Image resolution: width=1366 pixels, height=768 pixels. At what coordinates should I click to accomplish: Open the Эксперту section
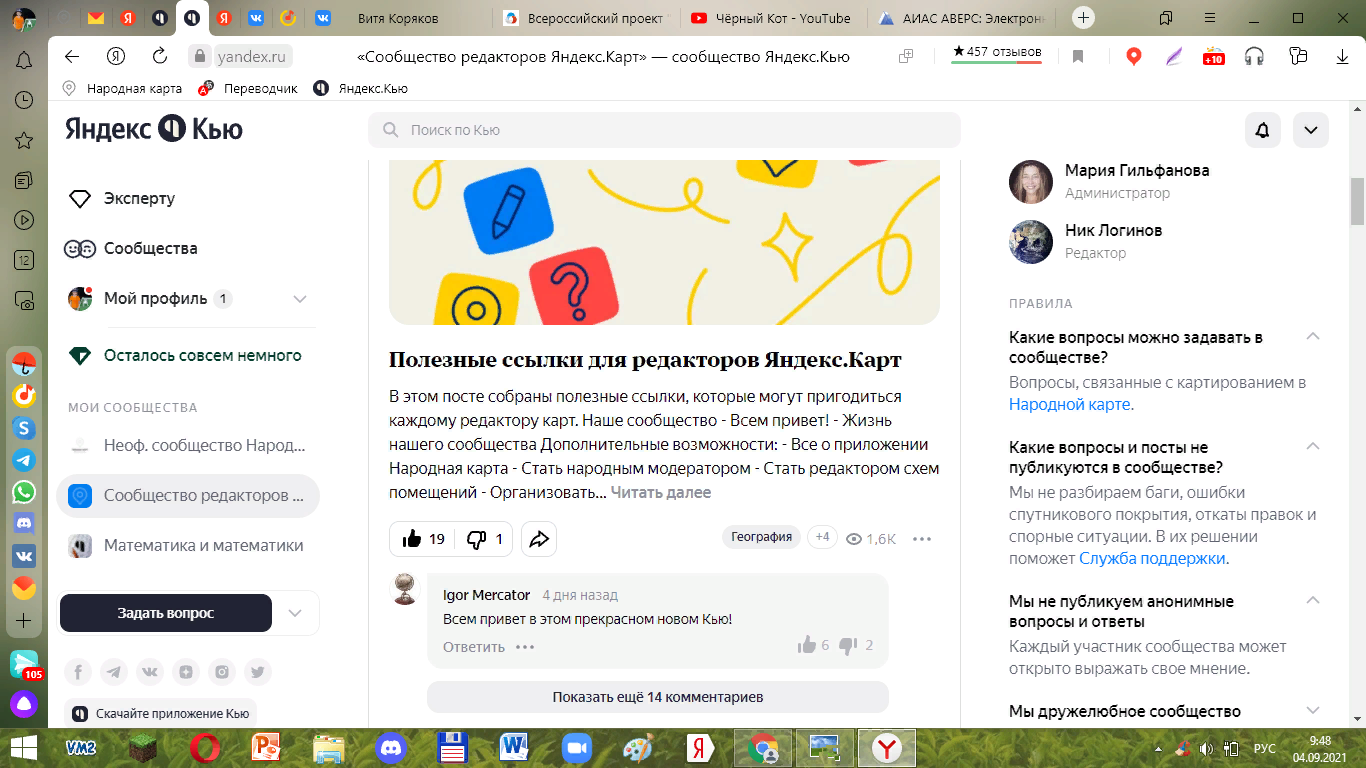coord(139,198)
